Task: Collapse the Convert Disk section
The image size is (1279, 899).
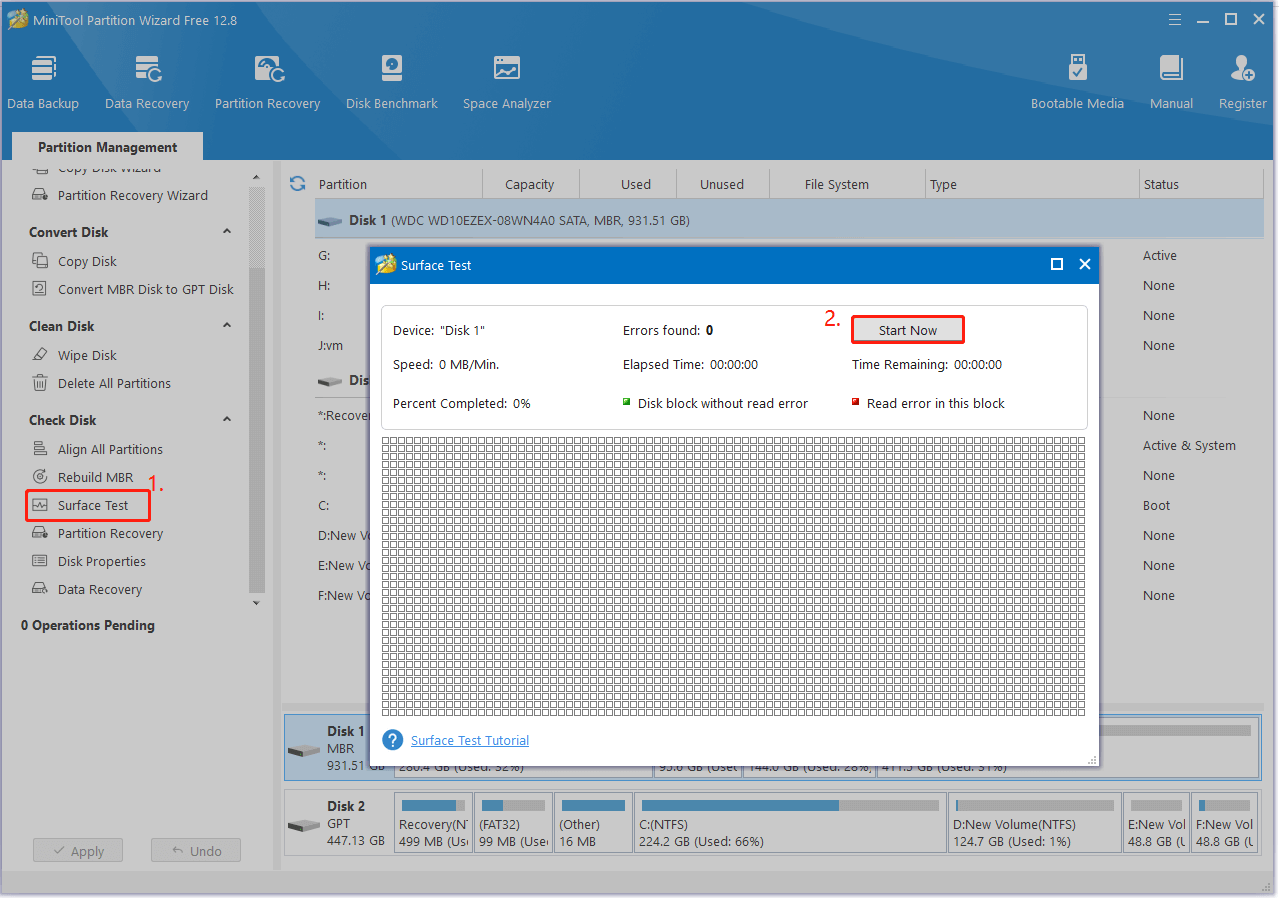Action: pos(227,231)
